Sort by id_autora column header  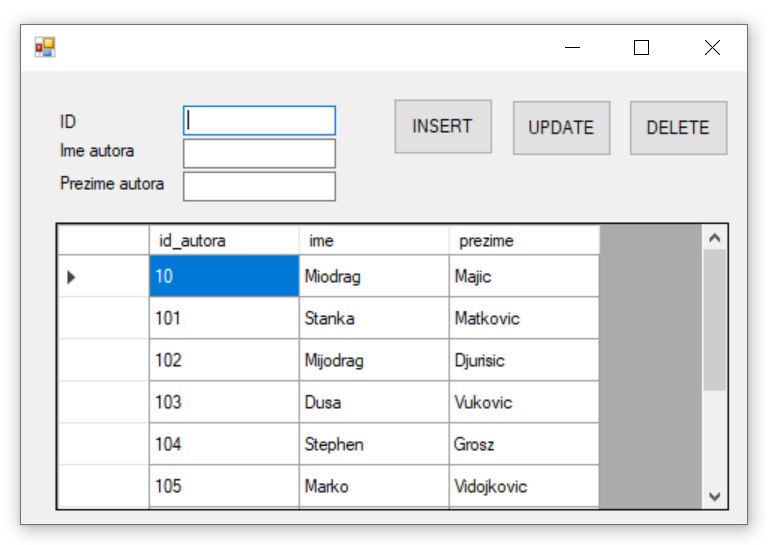click(223, 240)
